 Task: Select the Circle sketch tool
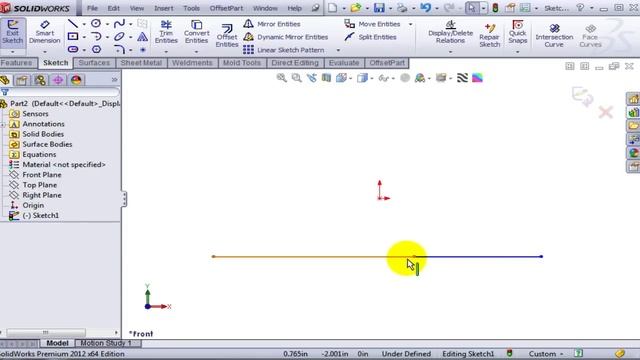click(x=96, y=24)
